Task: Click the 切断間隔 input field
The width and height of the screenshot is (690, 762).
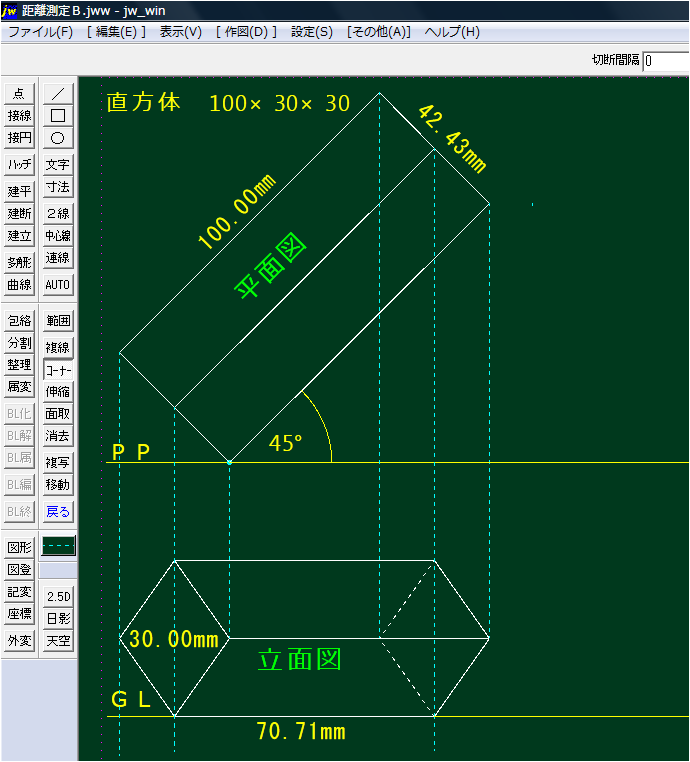Action: [x=665, y=60]
